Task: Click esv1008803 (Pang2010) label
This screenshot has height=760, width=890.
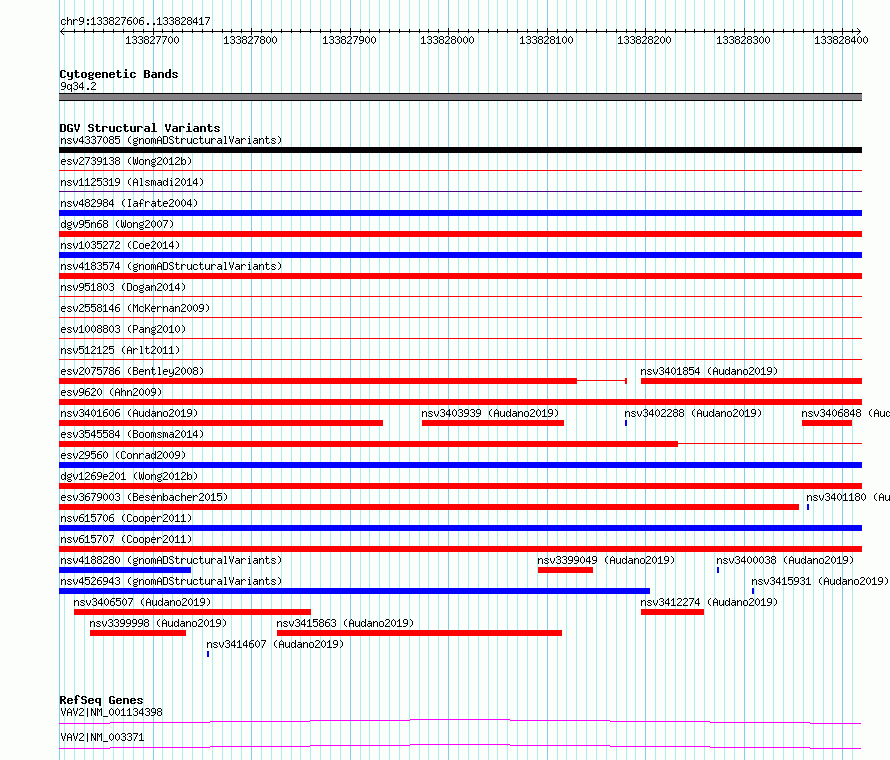Action: pos(123,329)
